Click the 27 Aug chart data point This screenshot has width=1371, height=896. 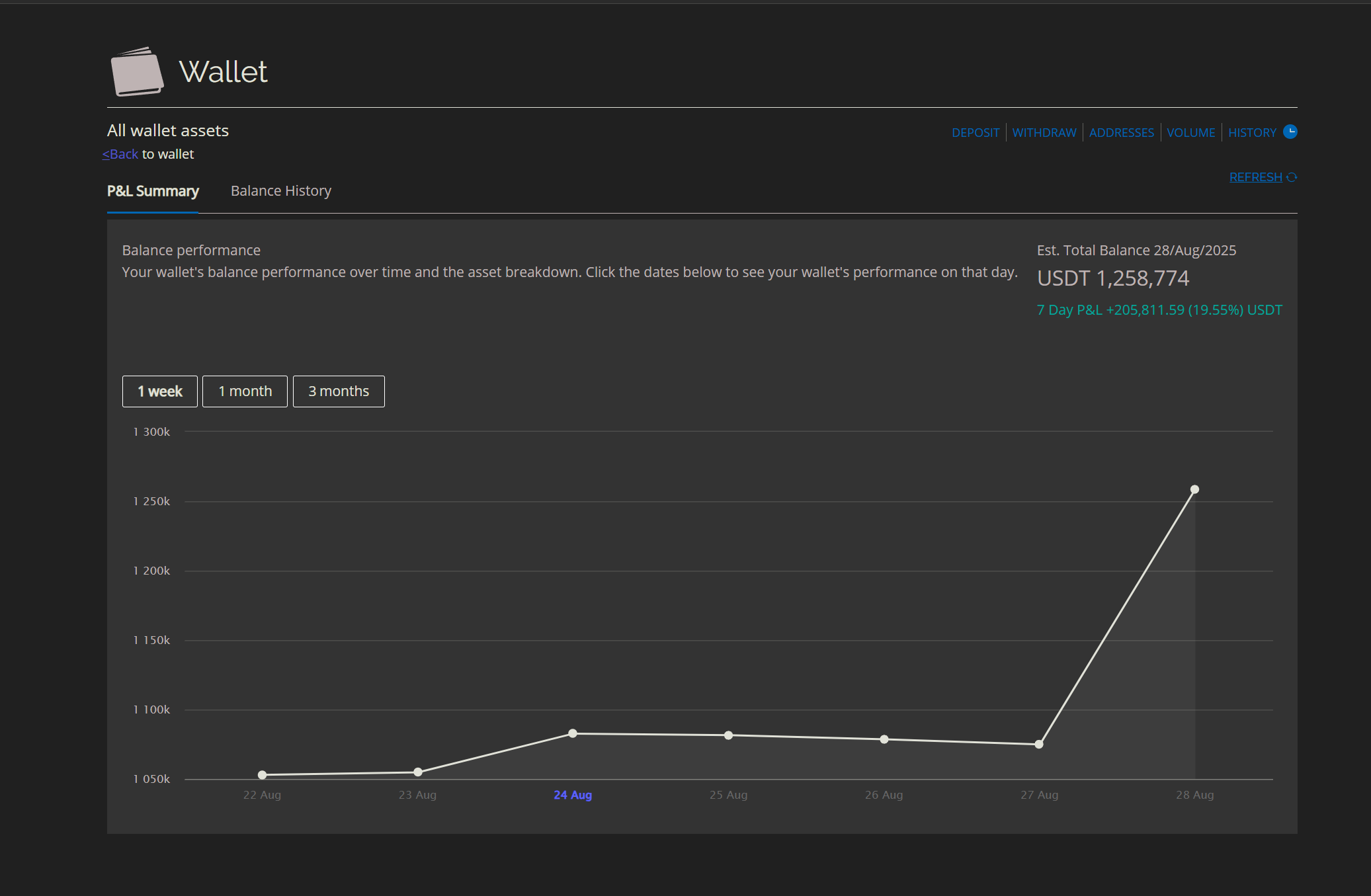[x=1039, y=745]
